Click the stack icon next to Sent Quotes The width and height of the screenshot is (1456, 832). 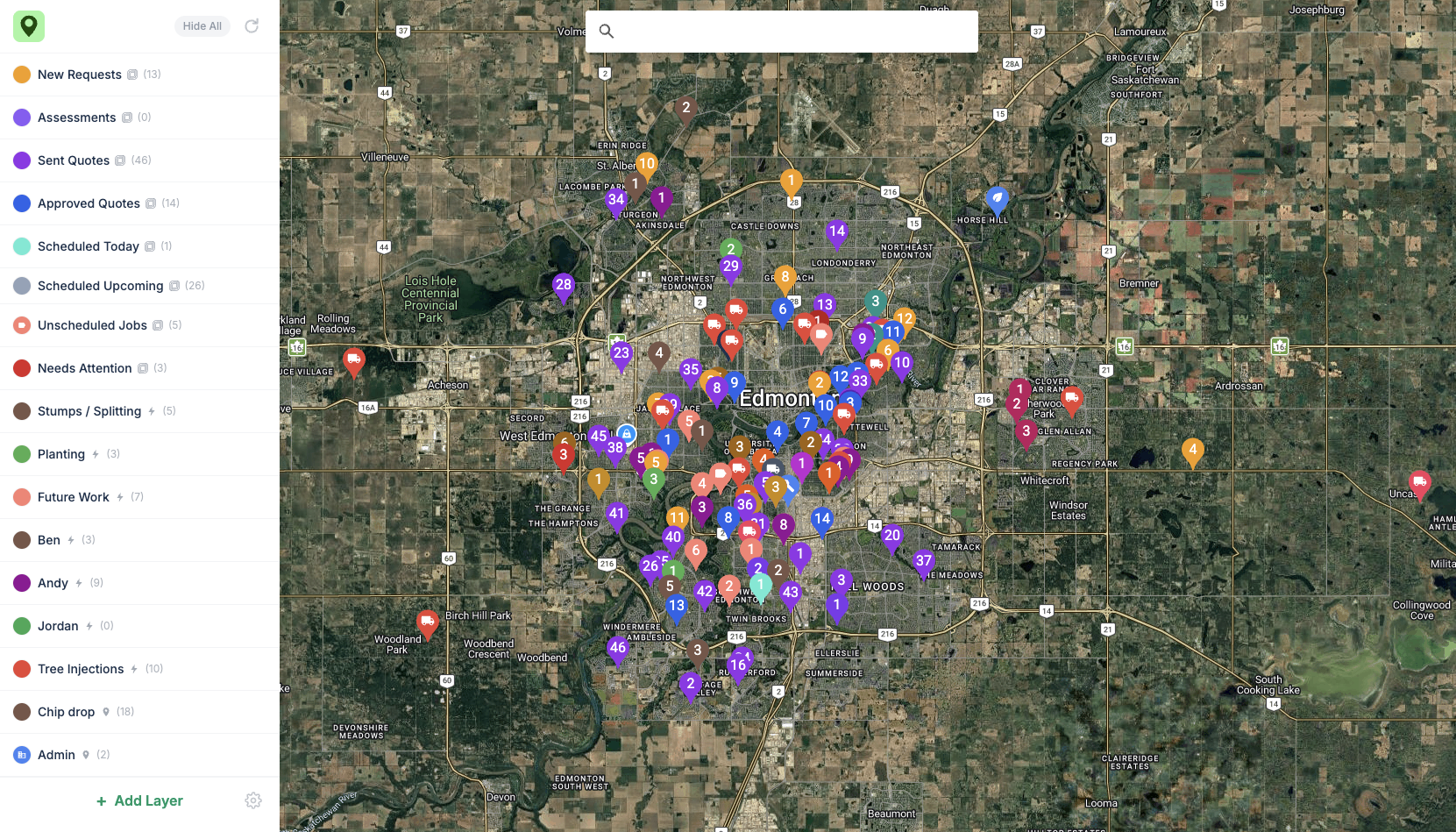click(120, 160)
